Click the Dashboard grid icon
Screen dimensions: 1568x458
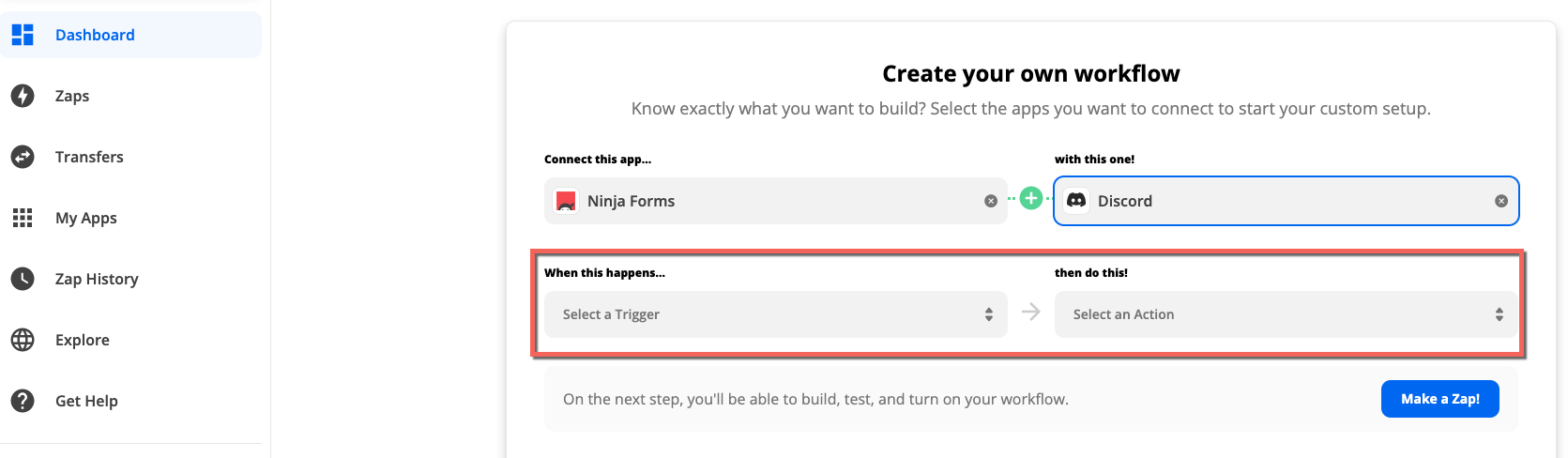(23, 35)
